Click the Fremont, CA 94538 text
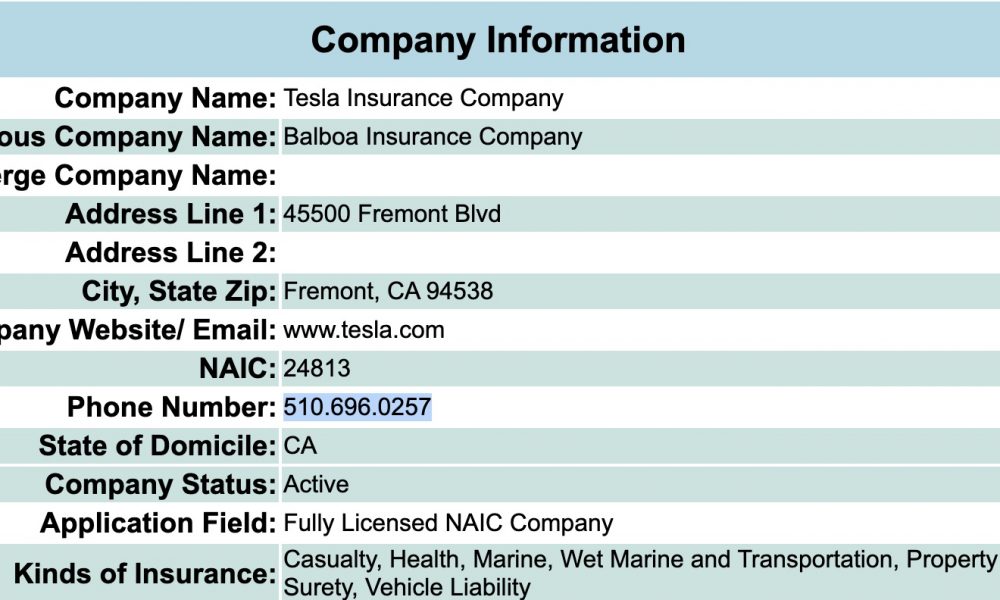1000x600 pixels. 388,291
